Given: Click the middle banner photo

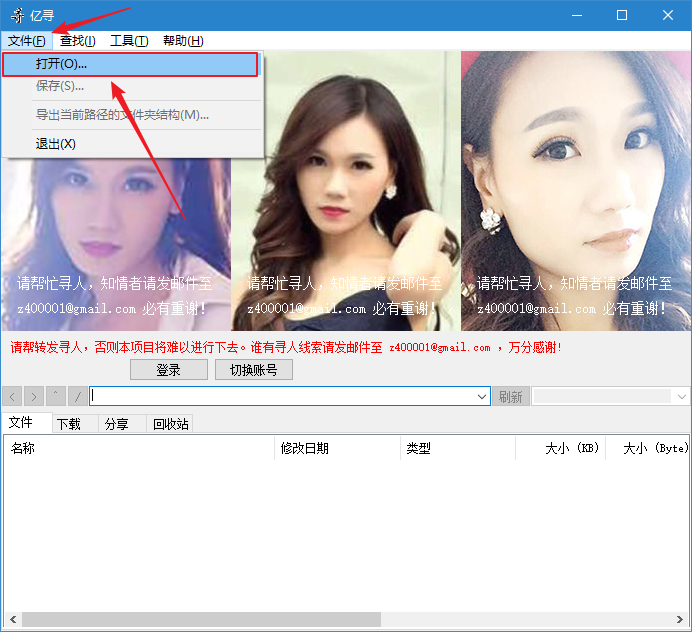Looking at the screenshot, I should pos(346,191).
